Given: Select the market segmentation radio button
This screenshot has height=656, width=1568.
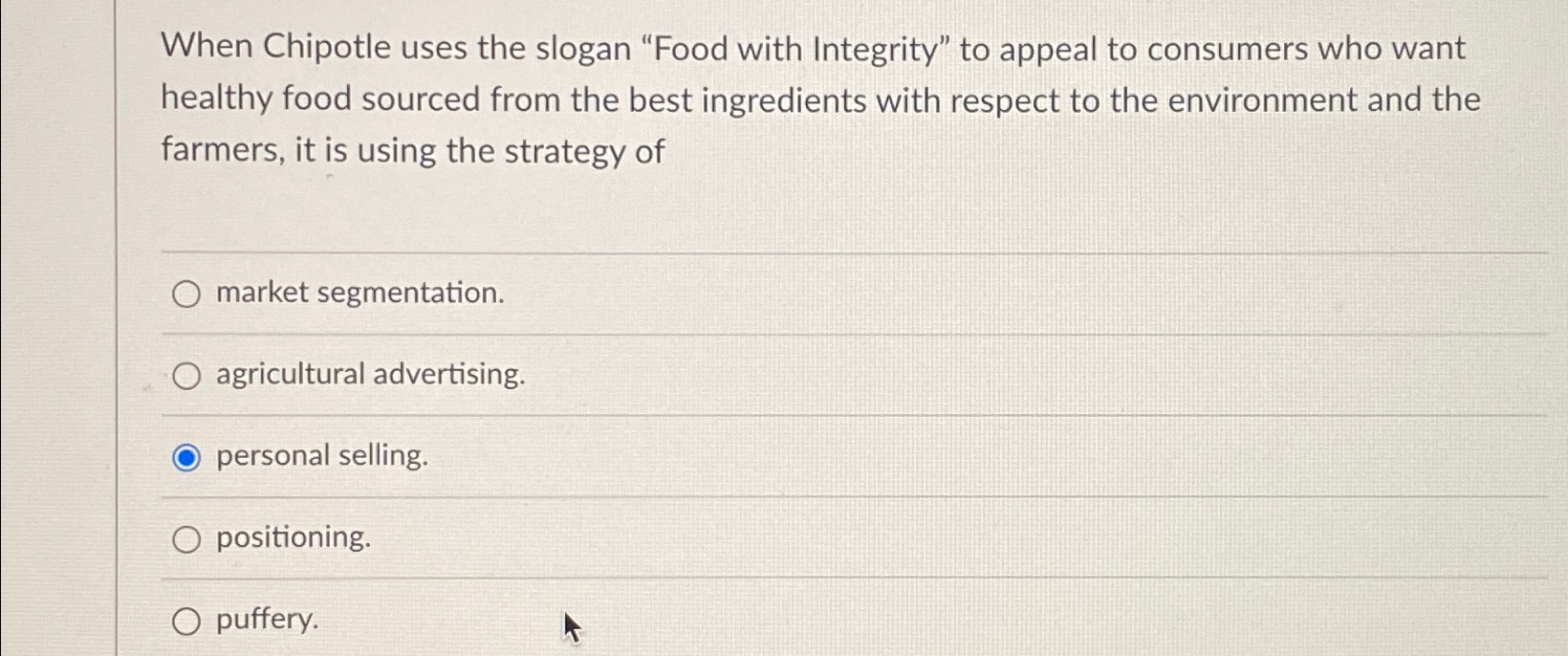Looking at the screenshot, I should click(187, 294).
